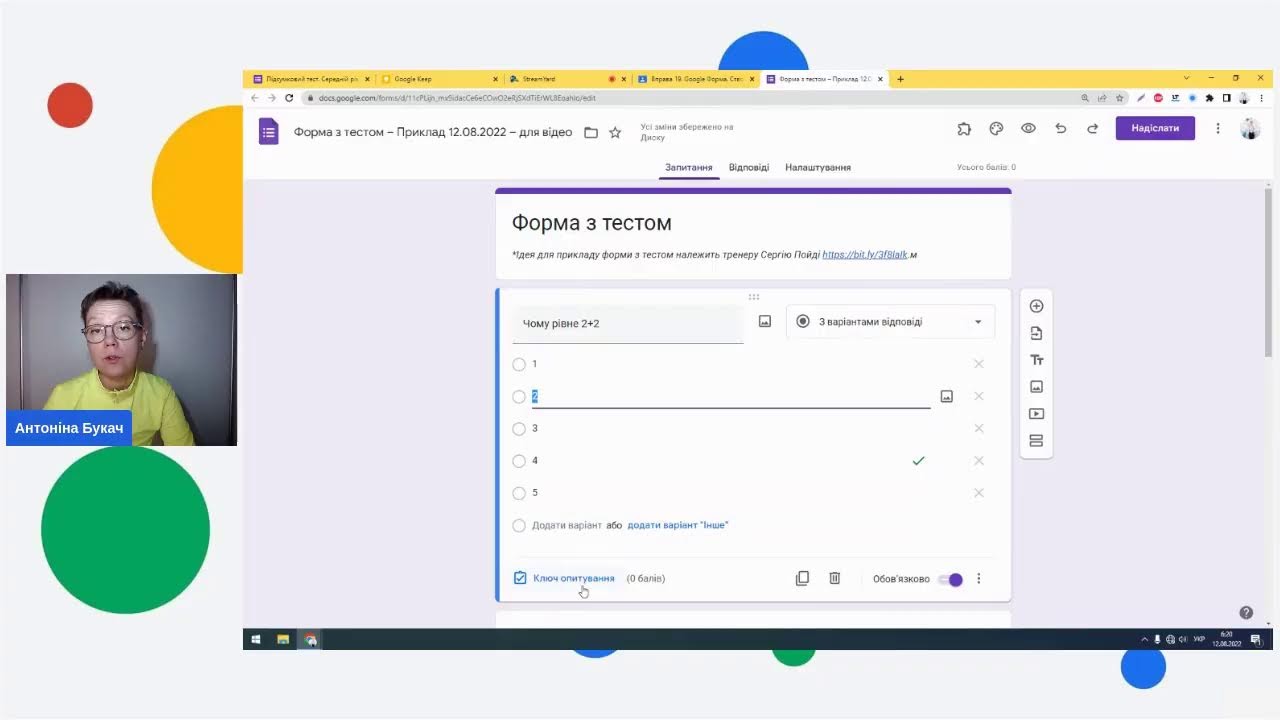Reload the browser page

pos(289,98)
